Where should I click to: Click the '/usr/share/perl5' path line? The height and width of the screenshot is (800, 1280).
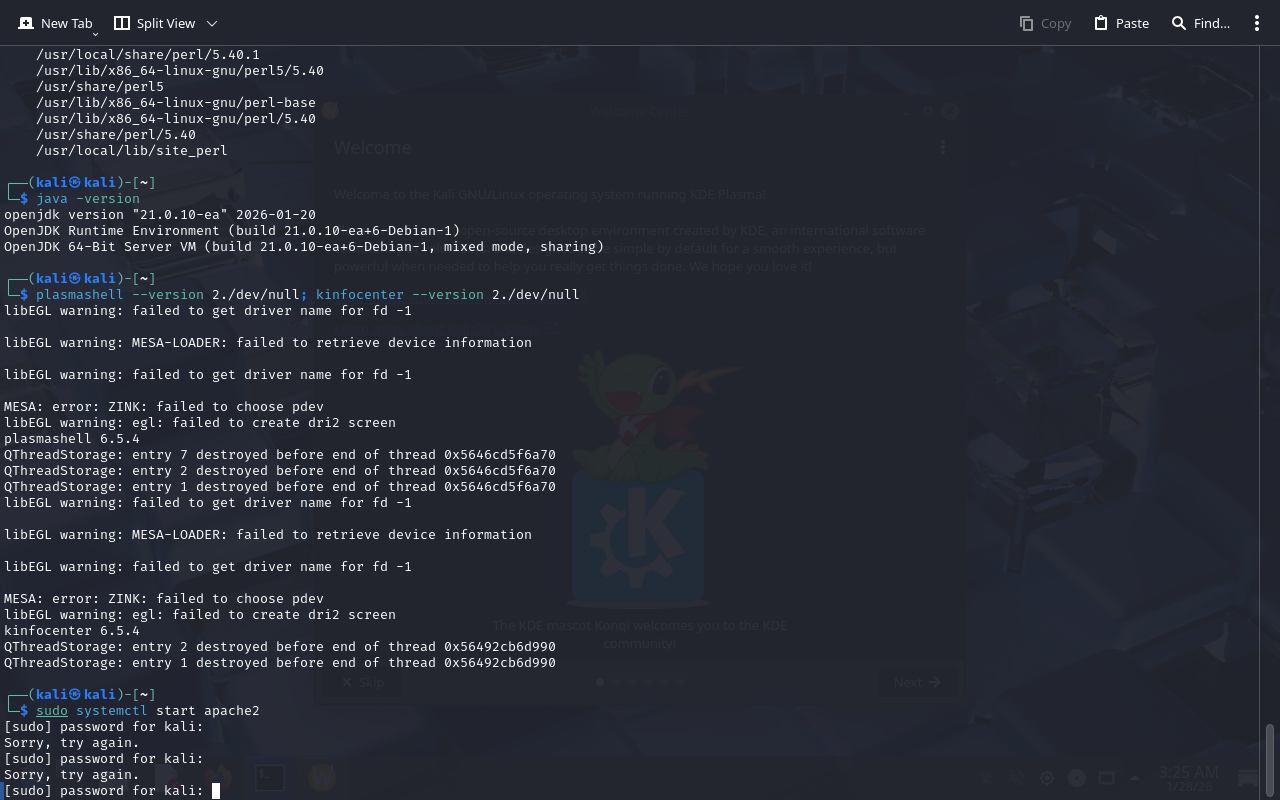coord(100,87)
